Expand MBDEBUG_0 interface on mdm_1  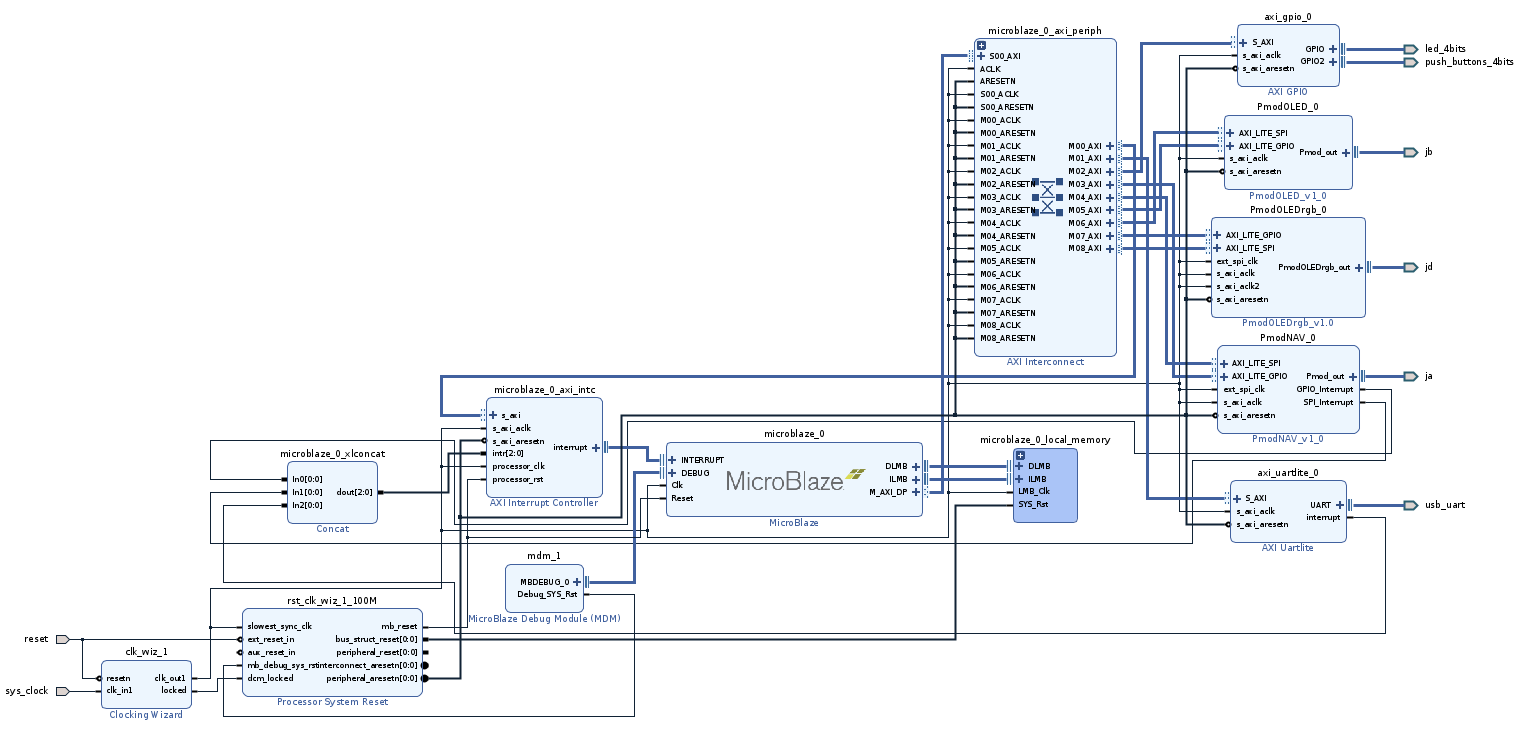point(577,581)
